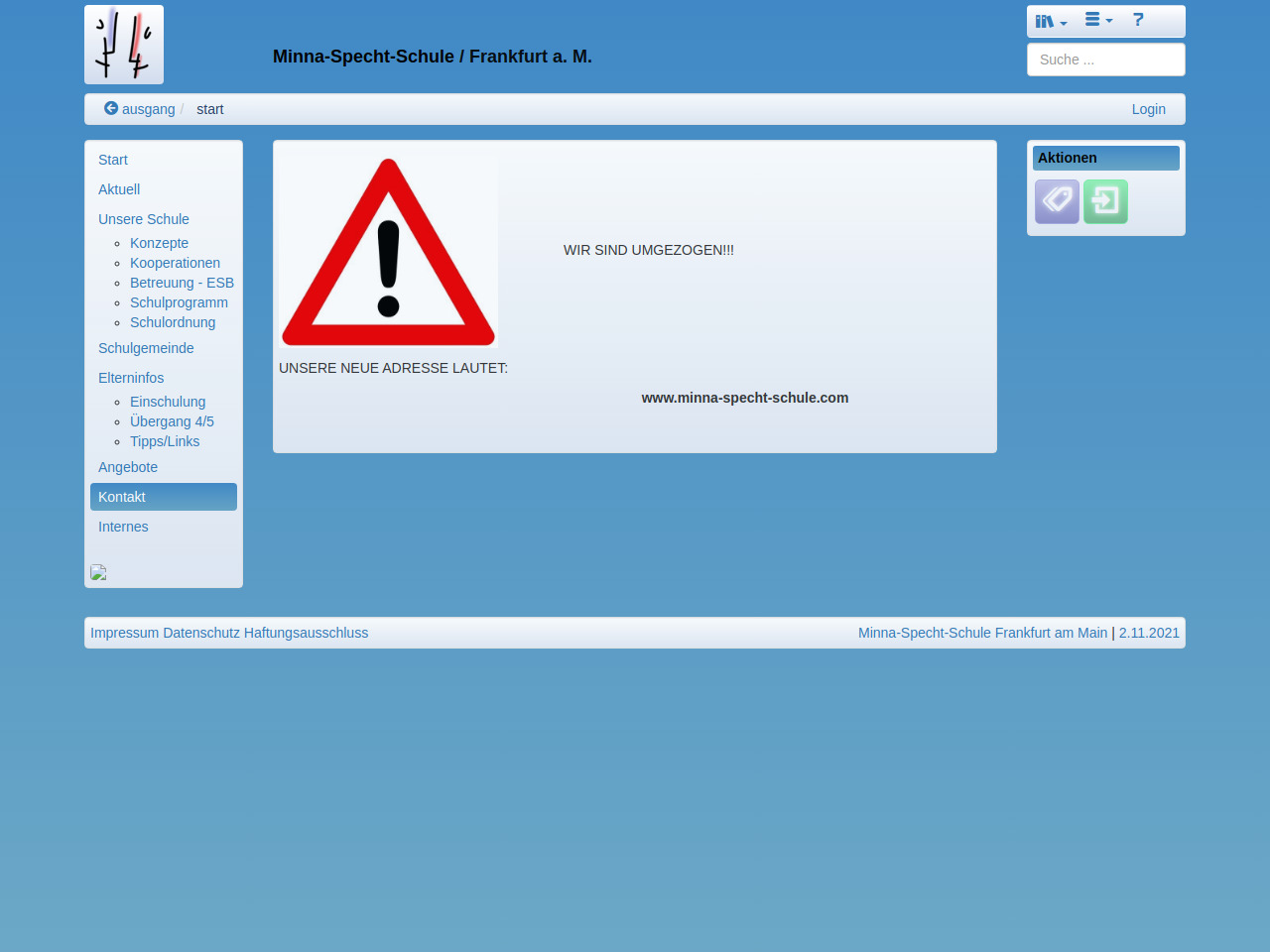
Task: Click the question mark help icon
Action: click(1138, 20)
